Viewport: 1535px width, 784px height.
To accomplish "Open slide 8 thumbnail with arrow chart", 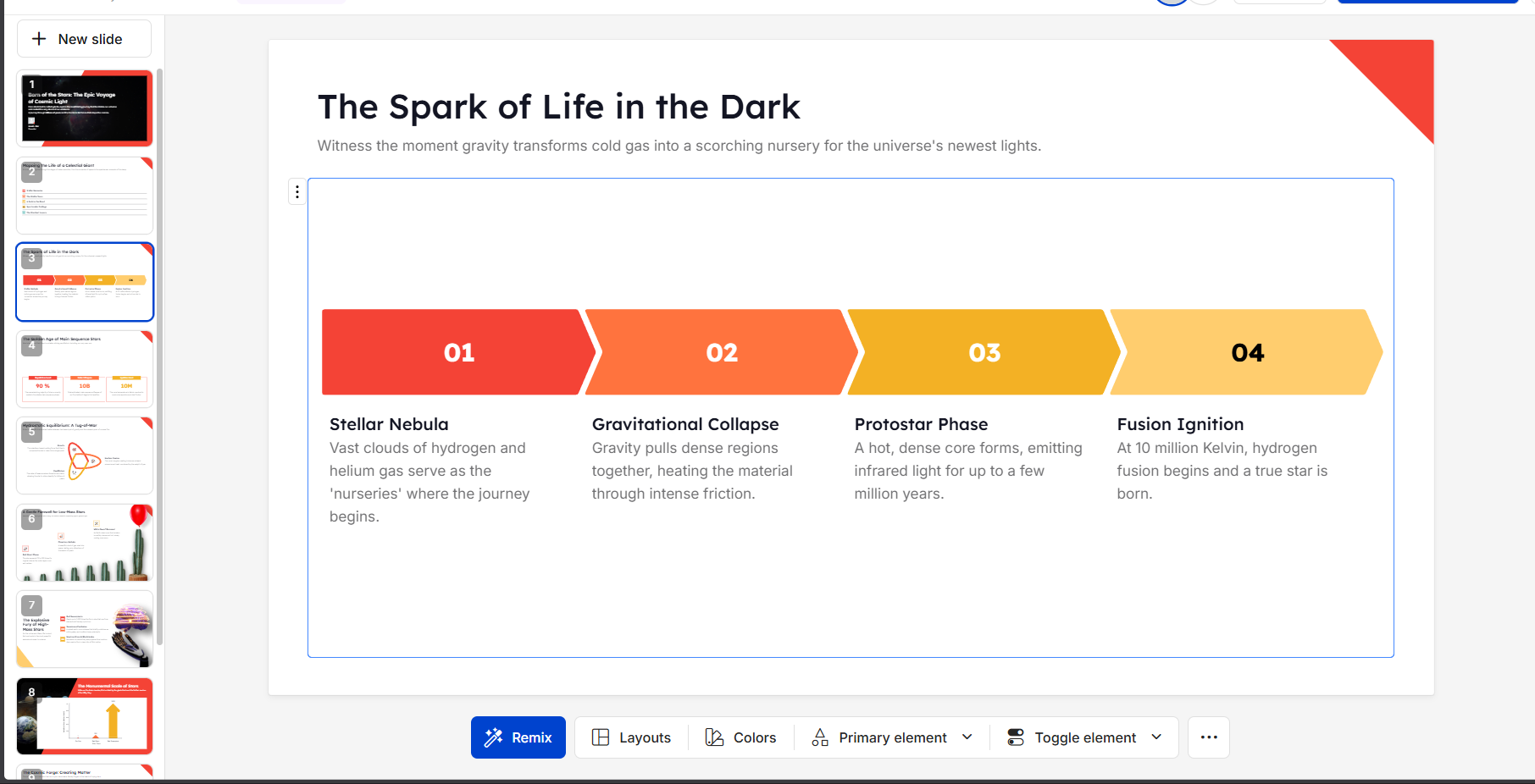I will coord(84,715).
